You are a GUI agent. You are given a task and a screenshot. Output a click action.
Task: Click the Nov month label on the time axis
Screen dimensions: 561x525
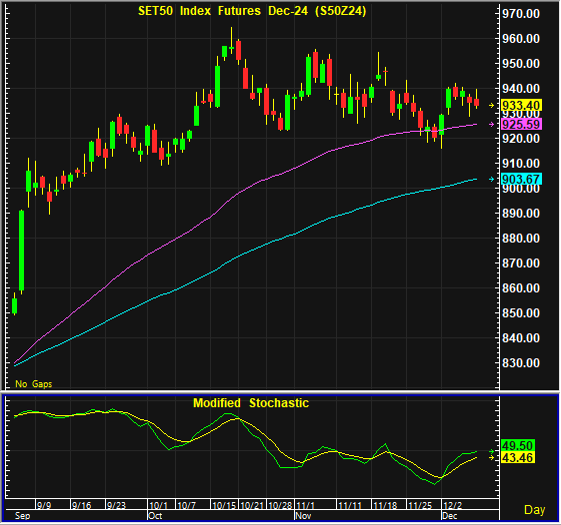click(x=303, y=516)
